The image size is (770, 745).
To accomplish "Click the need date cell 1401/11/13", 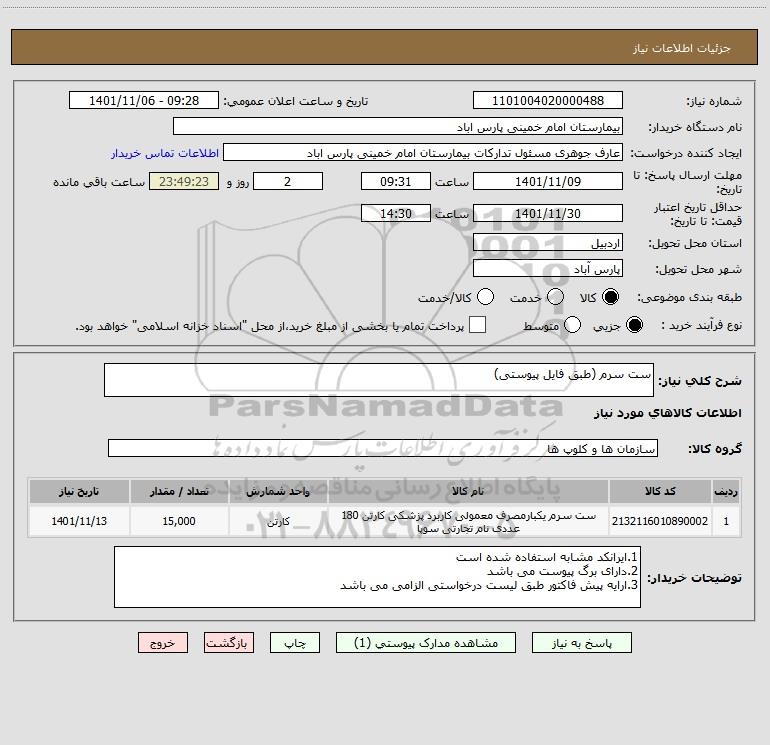I will pos(79,521).
